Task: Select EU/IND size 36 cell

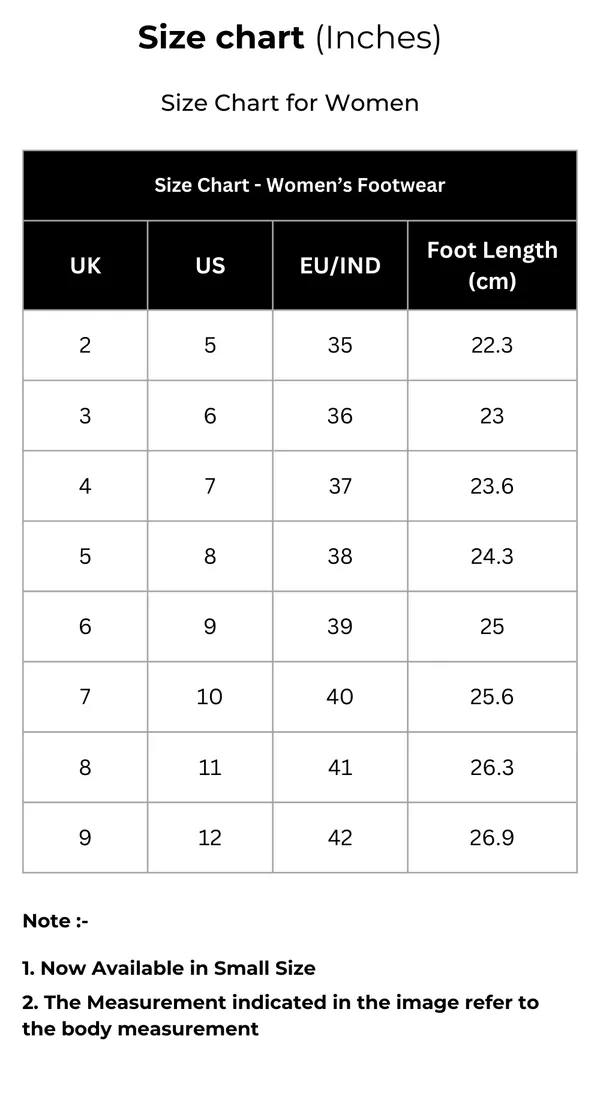Action: (340, 416)
